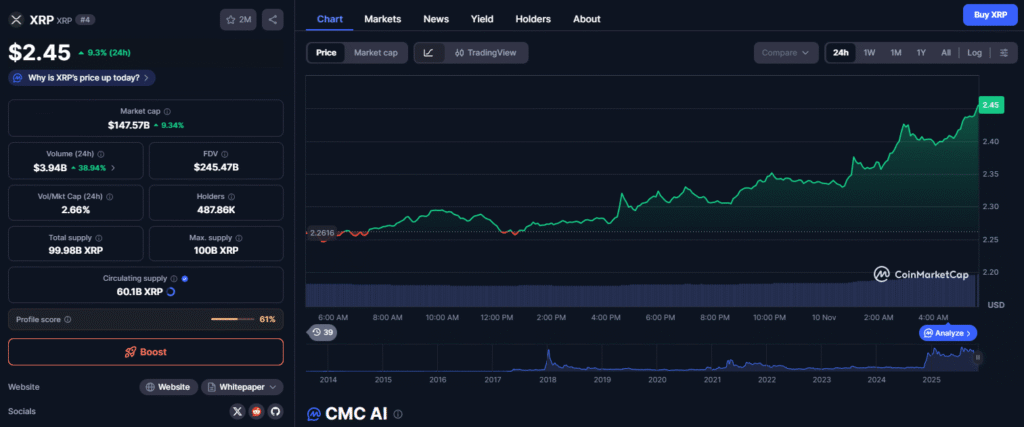Viewport: 1024px width, 427px height.
Task: Open the share icon button
Action: tap(272, 20)
